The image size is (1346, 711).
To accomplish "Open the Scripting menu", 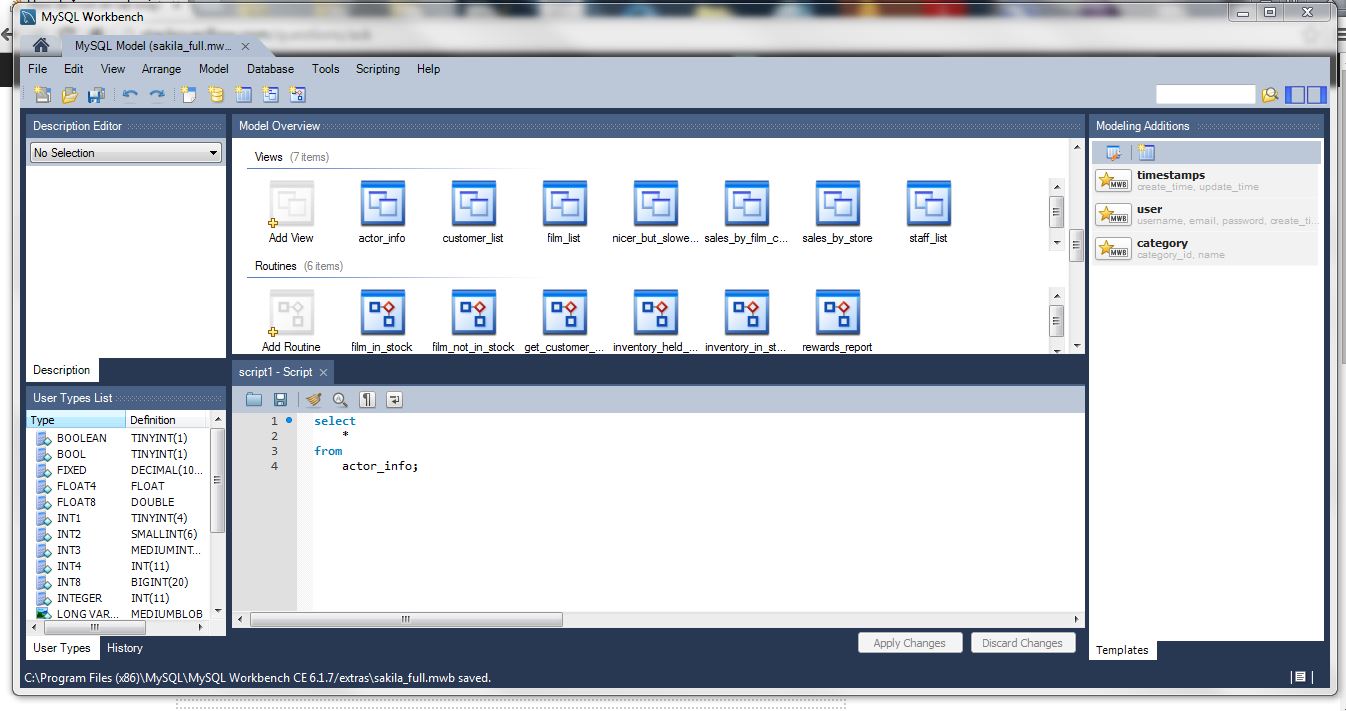I will point(378,69).
